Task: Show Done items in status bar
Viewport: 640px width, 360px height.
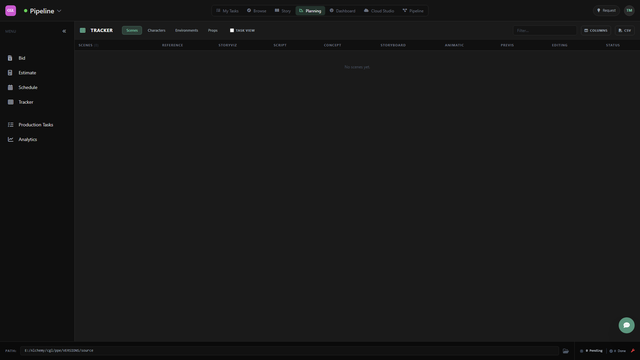Action: point(618,351)
